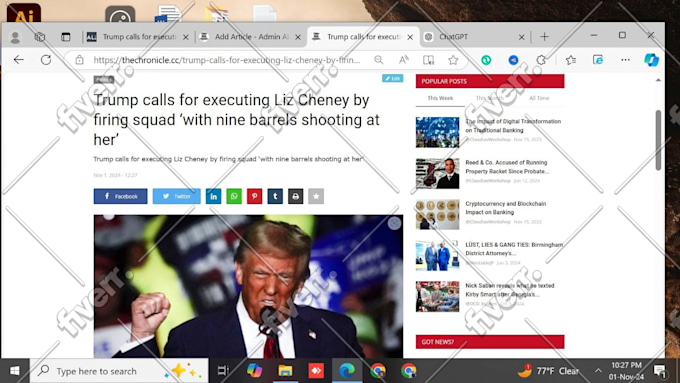Select This Month popular posts tab
The width and height of the screenshot is (680, 383).
(490, 98)
